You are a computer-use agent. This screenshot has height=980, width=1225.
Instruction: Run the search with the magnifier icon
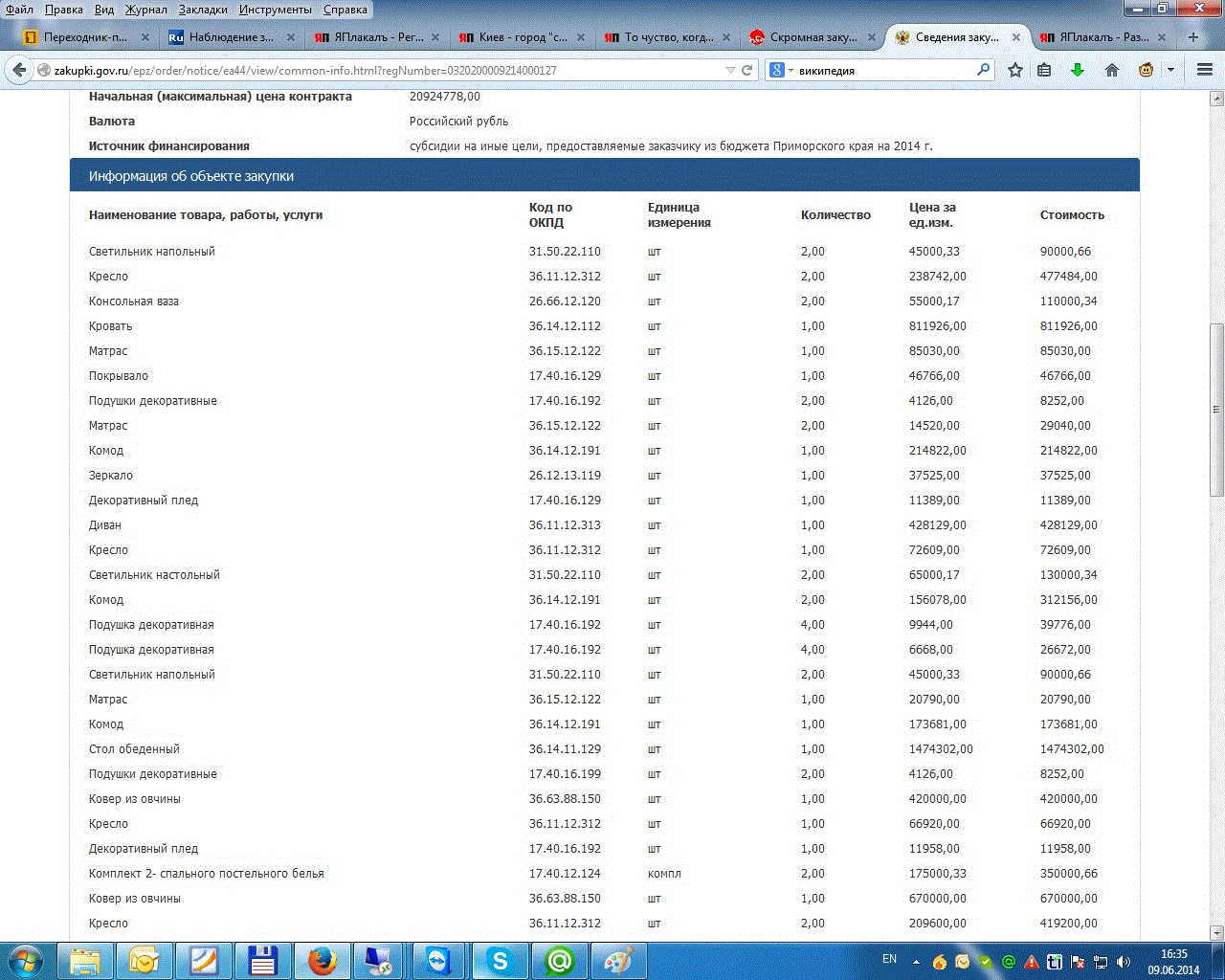[x=983, y=70]
